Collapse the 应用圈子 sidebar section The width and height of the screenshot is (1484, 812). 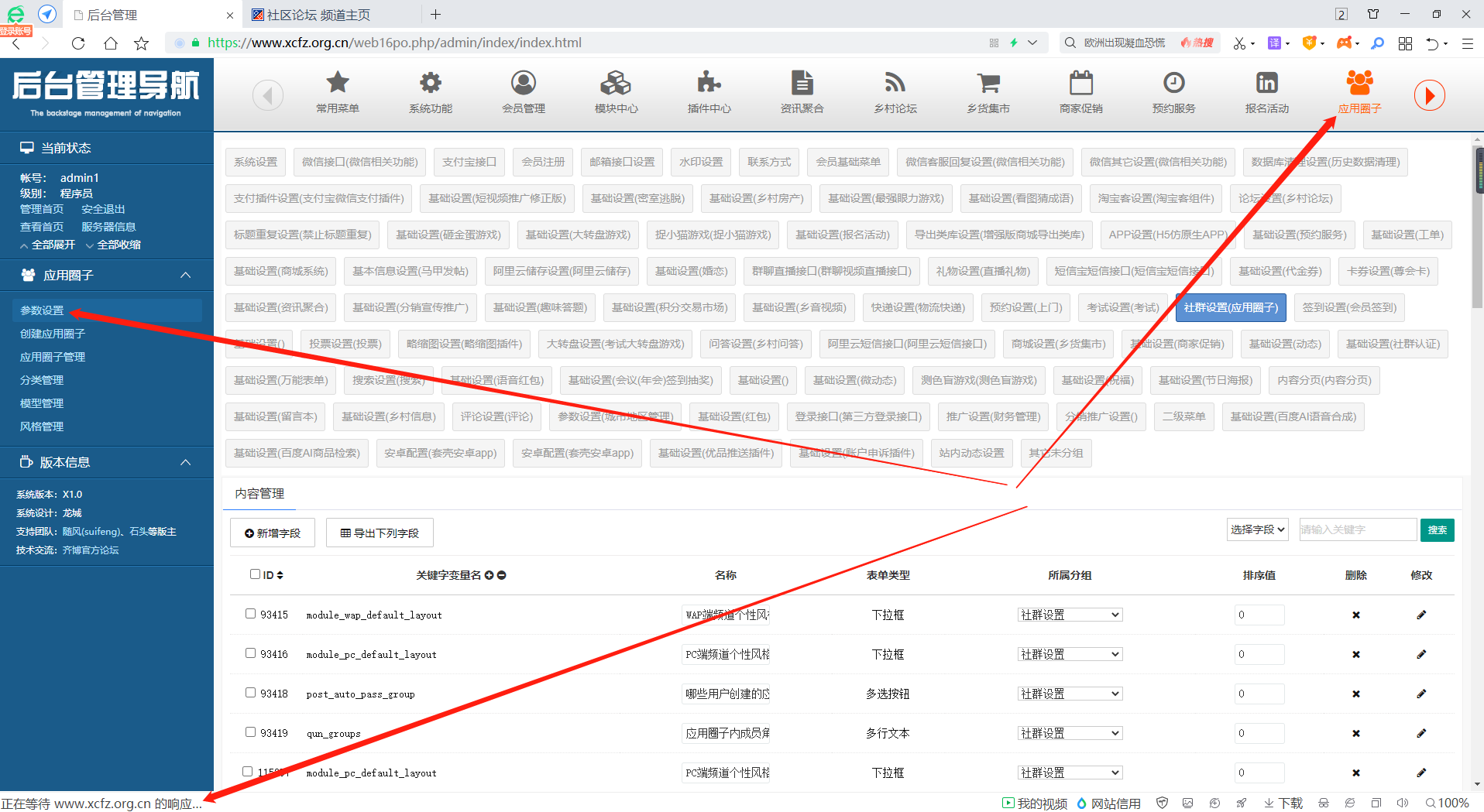click(x=185, y=276)
